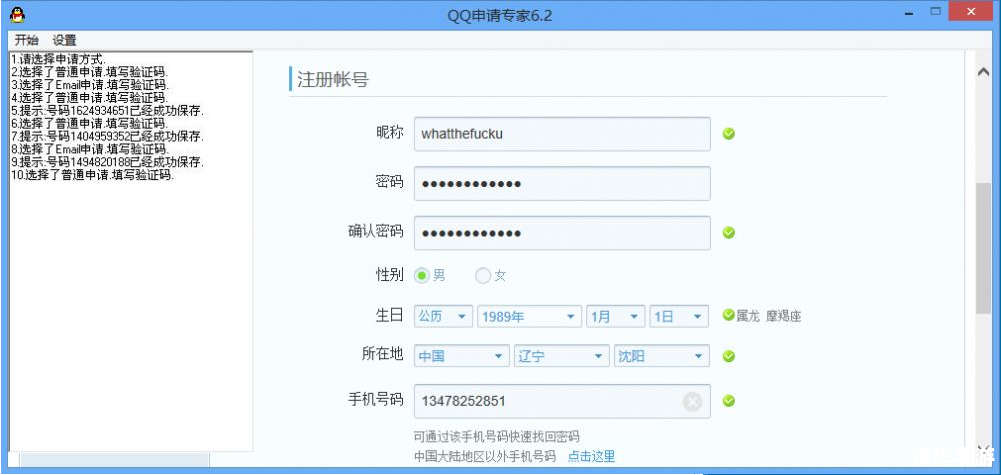Select log line 2.选择了普通申请.填写验证码

pos(89,72)
